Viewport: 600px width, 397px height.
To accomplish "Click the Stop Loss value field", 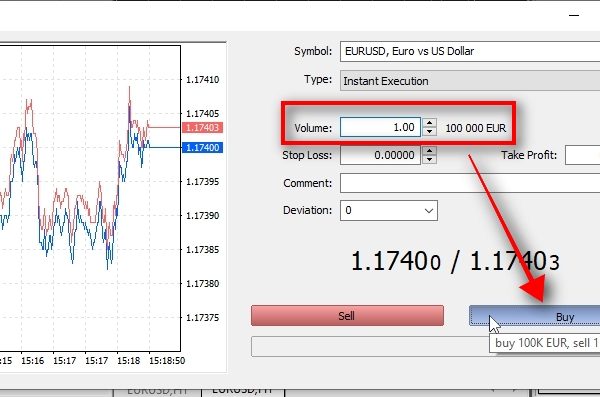I will click(380, 155).
